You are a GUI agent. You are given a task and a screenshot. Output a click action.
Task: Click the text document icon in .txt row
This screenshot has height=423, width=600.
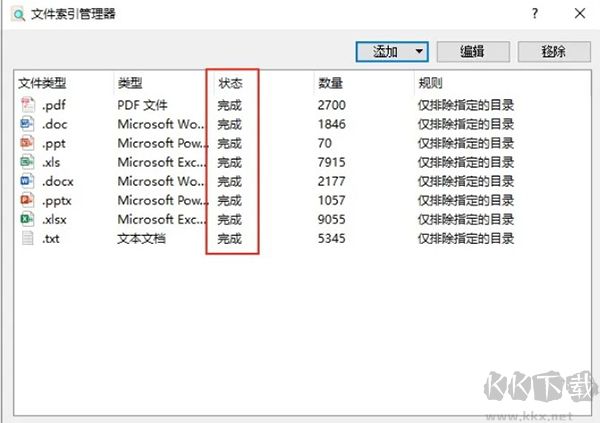point(28,238)
